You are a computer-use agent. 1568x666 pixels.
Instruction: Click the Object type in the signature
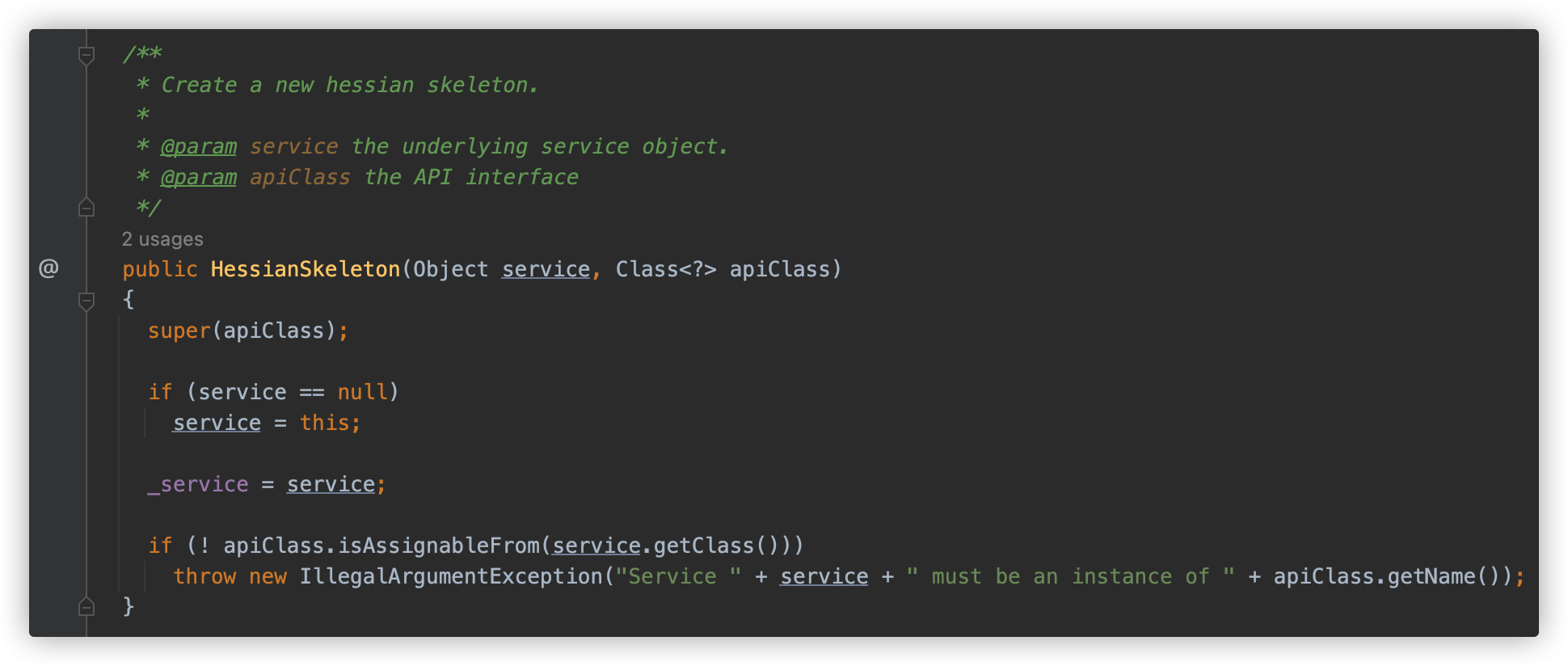click(x=451, y=269)
